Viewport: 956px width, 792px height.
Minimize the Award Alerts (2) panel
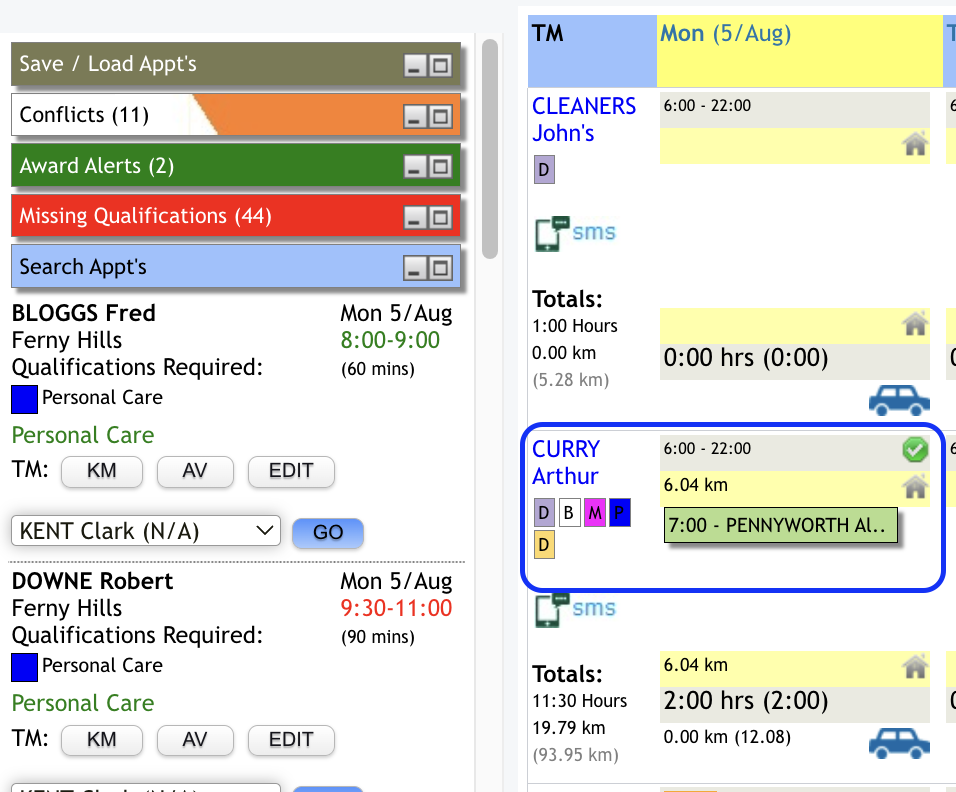(415, 166)
